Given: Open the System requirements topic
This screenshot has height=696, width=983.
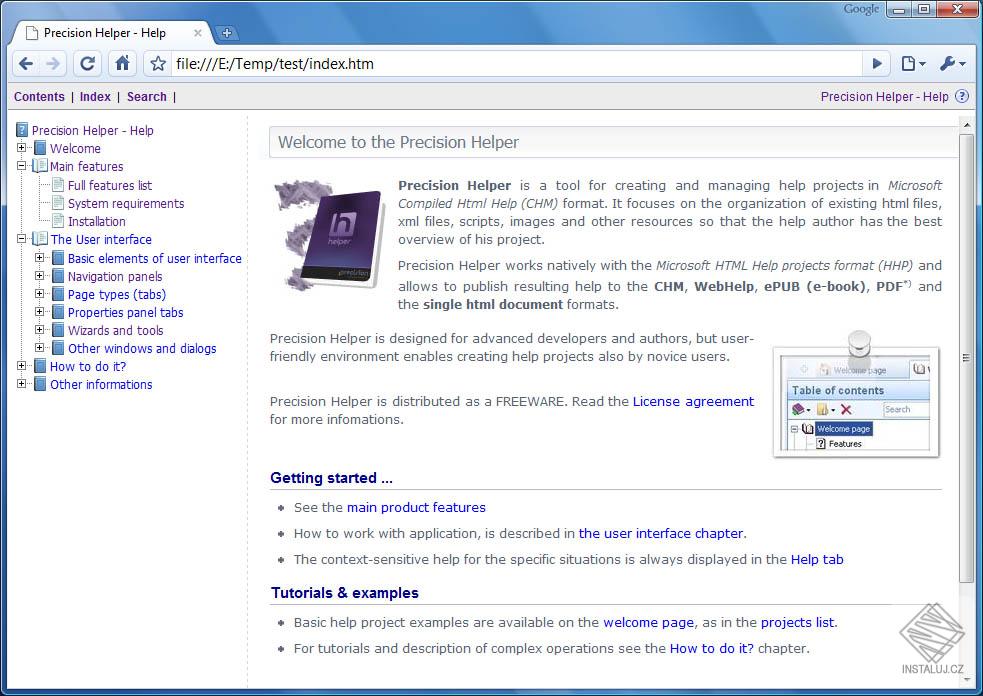Looking at the screenshot, I should point(126,203).
